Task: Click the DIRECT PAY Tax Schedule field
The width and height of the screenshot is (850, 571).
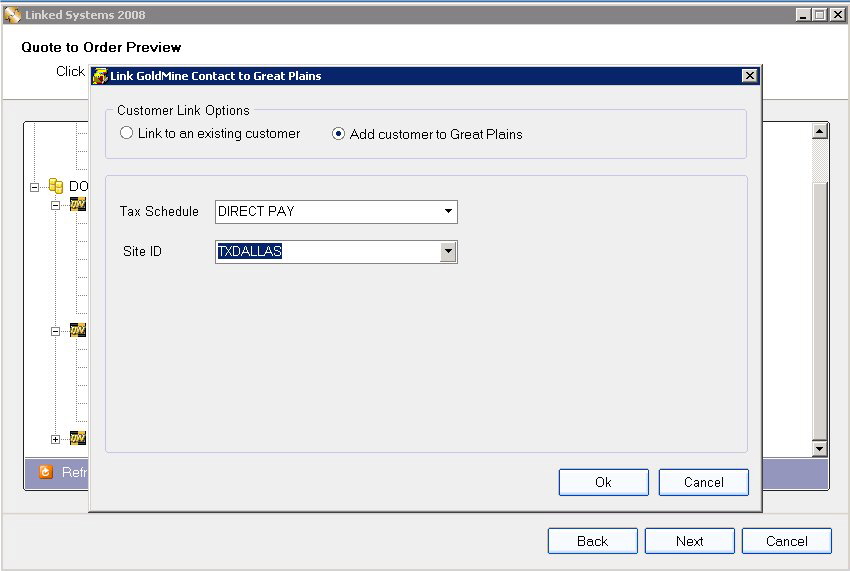Action: click(x=327, y=211)
